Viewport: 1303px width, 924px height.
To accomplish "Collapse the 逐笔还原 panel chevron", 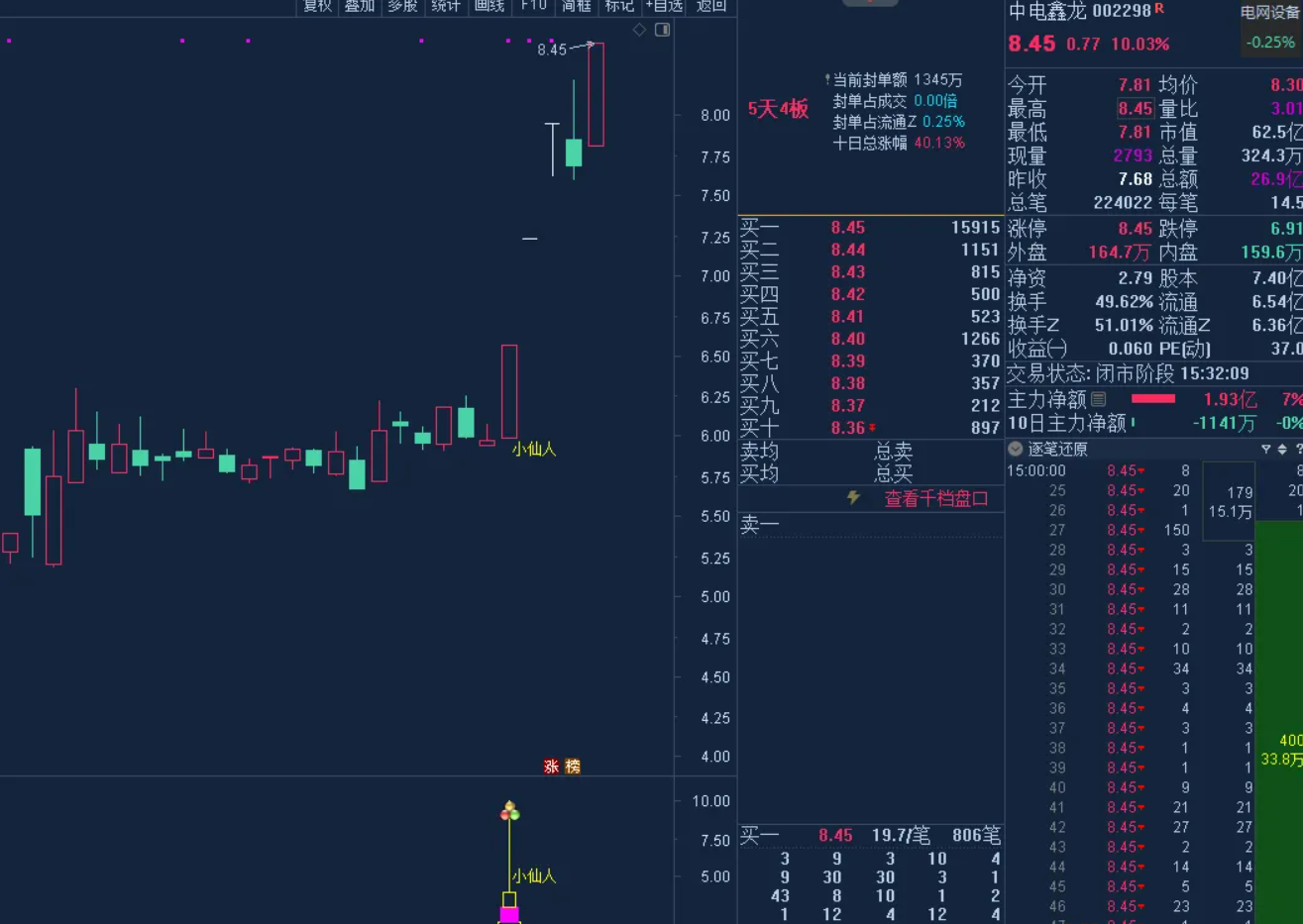I will (x=1015, y=449).
